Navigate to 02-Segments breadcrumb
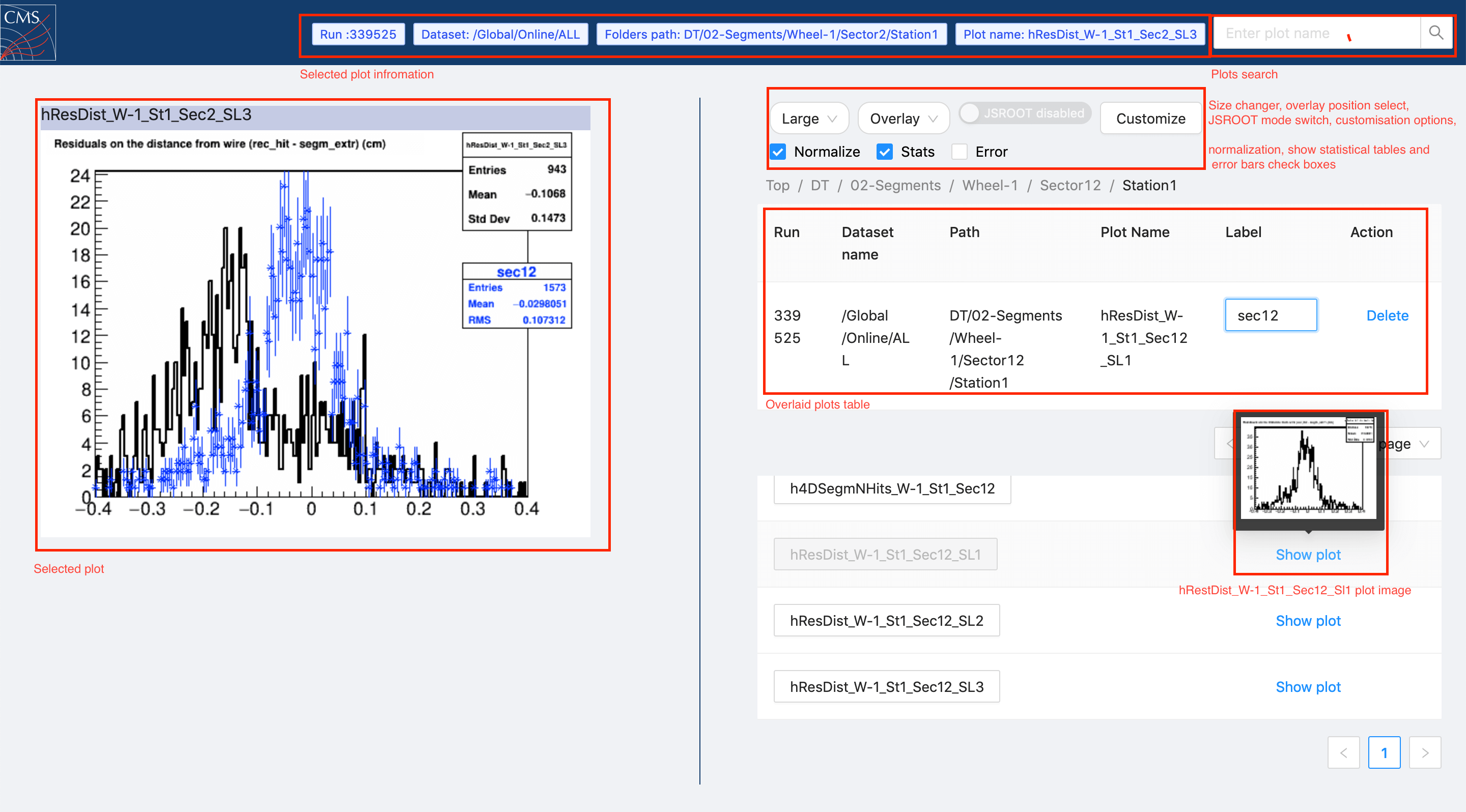 [x=895, y=185]
